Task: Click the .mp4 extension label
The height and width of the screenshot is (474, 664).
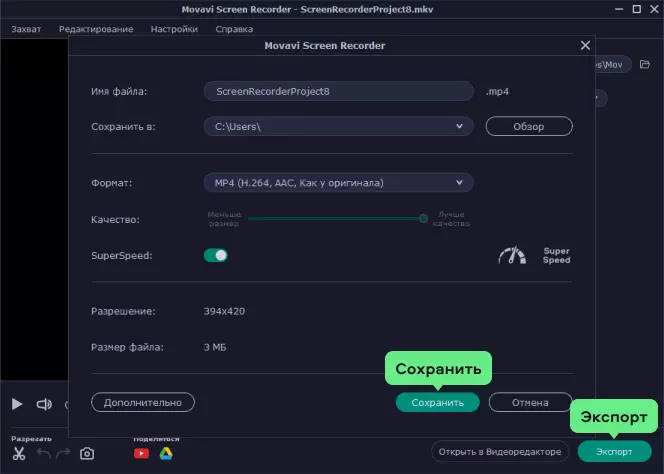Action: coord(497,91)
